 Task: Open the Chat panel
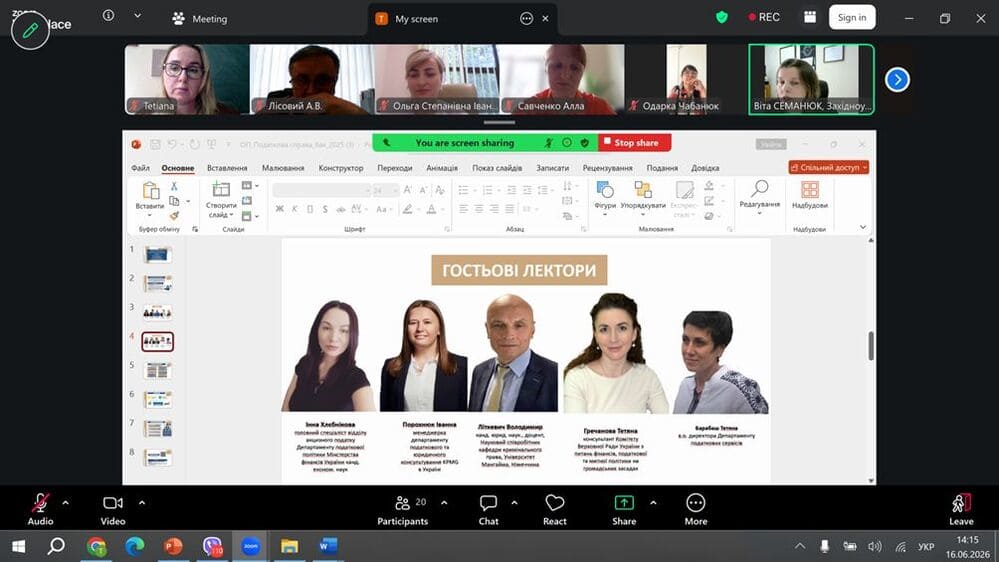point(489,510)
